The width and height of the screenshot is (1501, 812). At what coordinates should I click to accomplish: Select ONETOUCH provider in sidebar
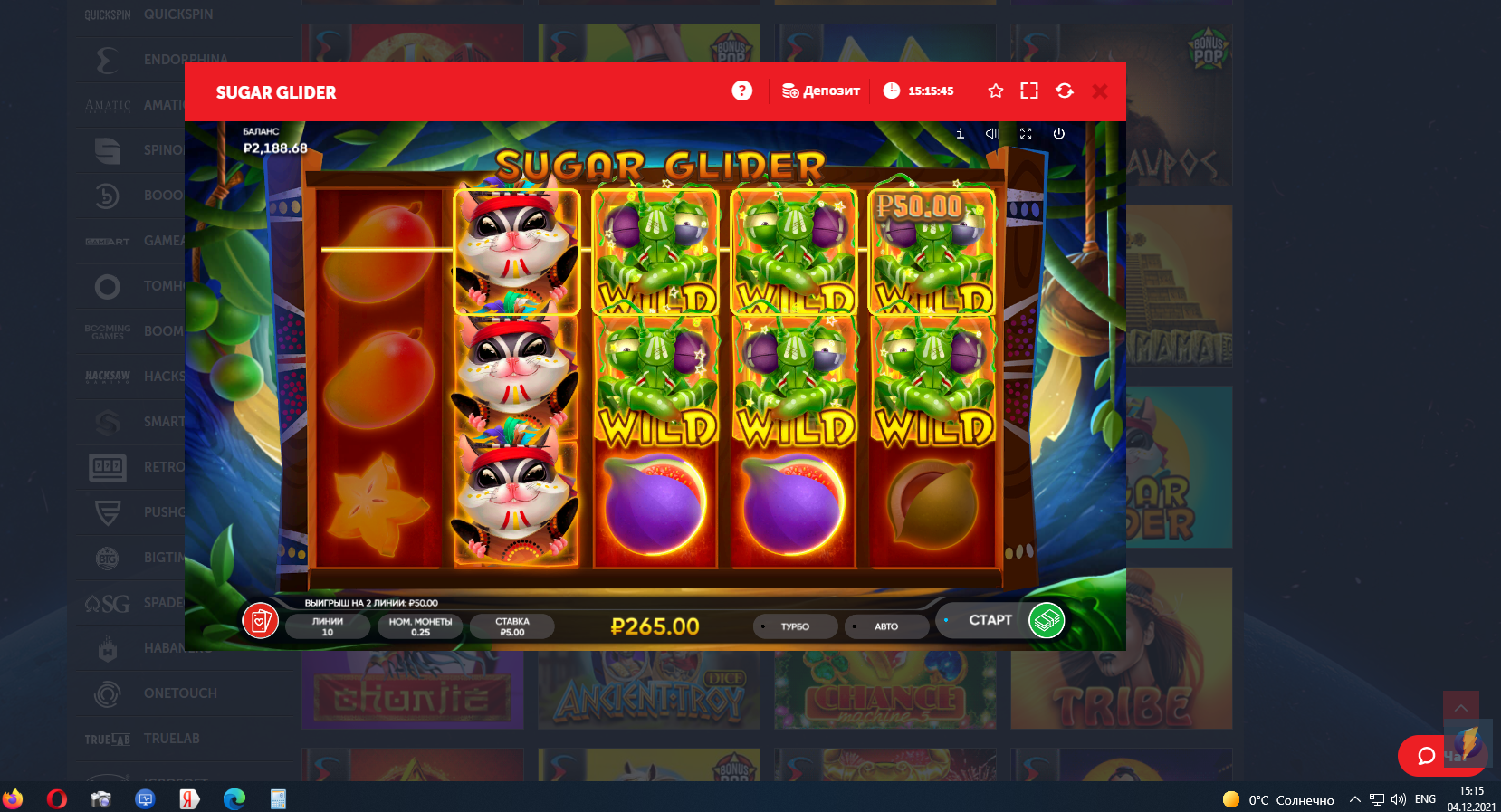[x=180, y=693]
